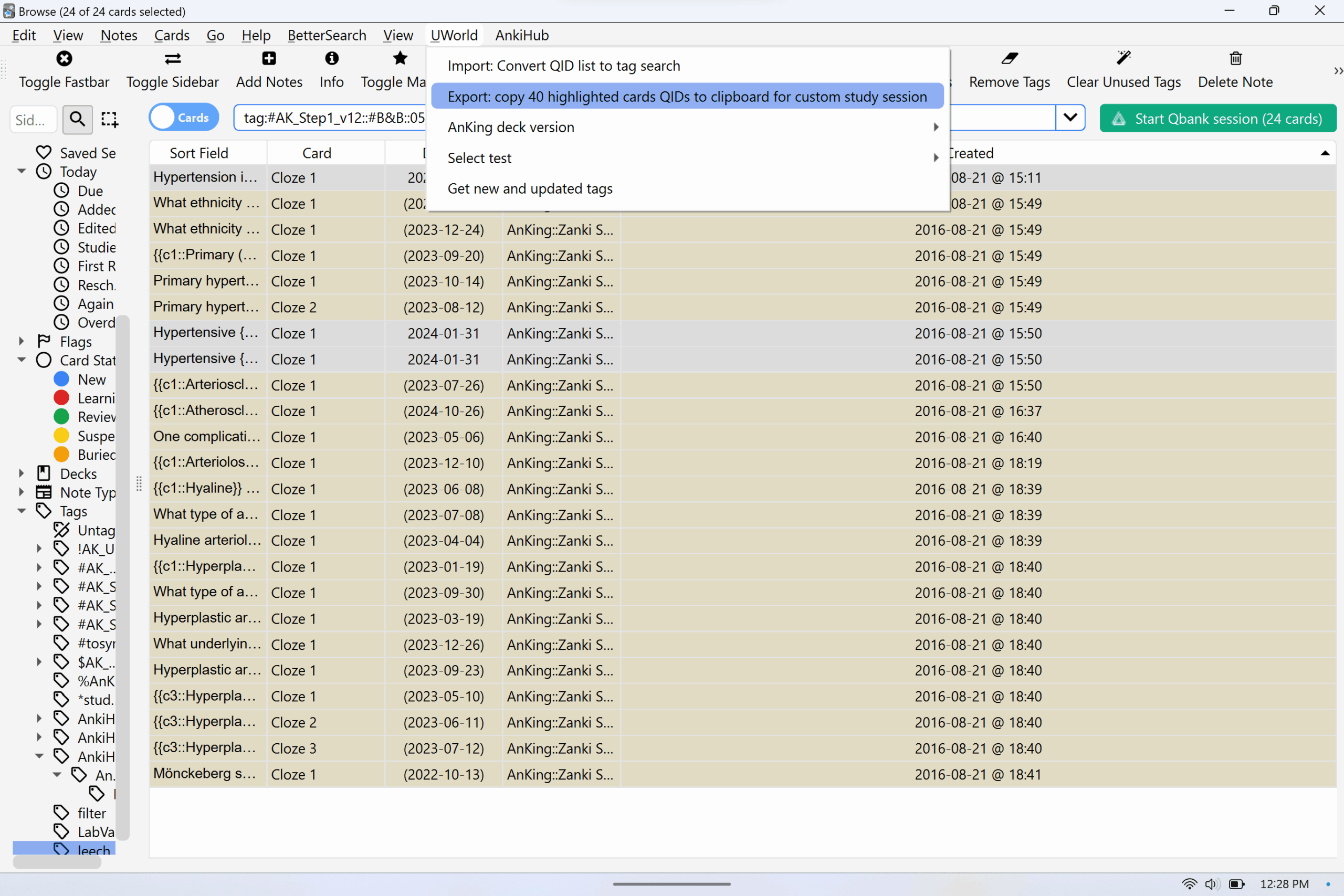Click the Remove Tags eraser icon
The width and height of the screenshot is (1344, 896).
(x=1009, y=58)
